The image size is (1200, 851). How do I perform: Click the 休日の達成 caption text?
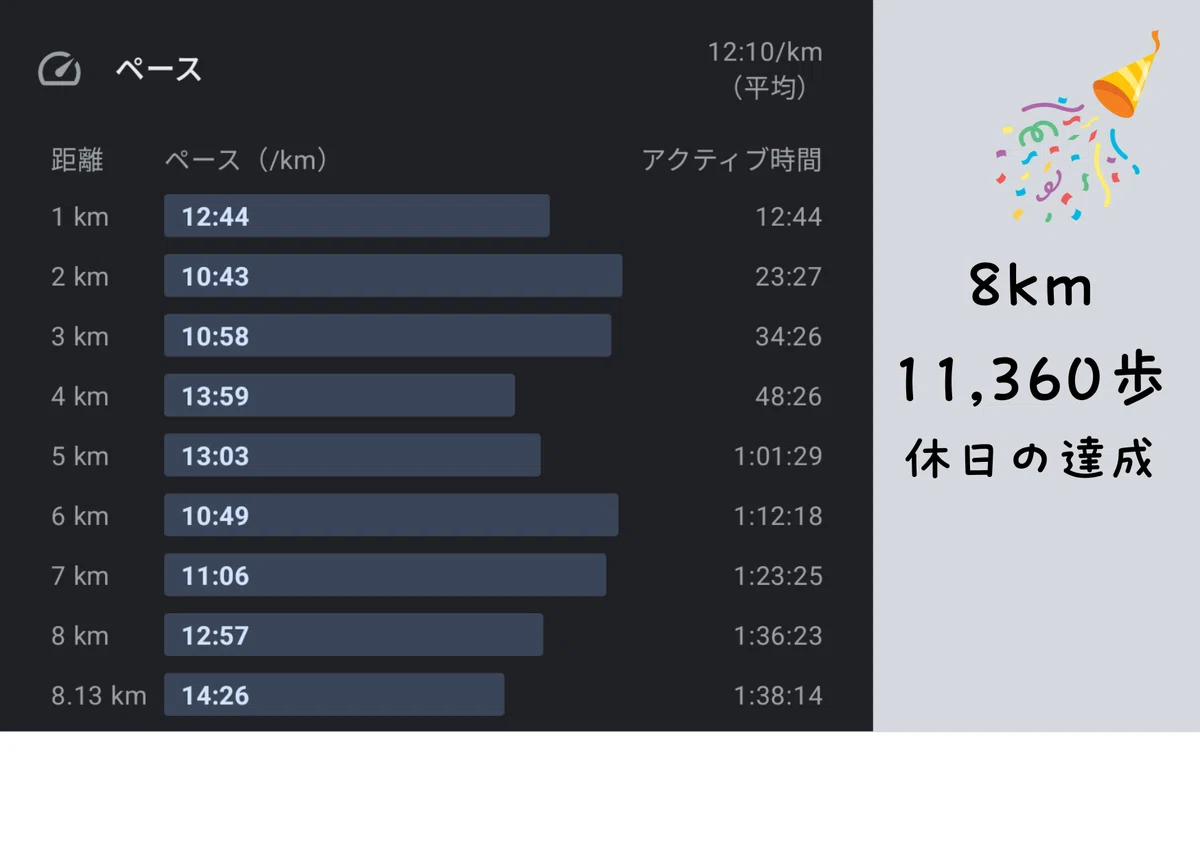(x=1030, y=461)
